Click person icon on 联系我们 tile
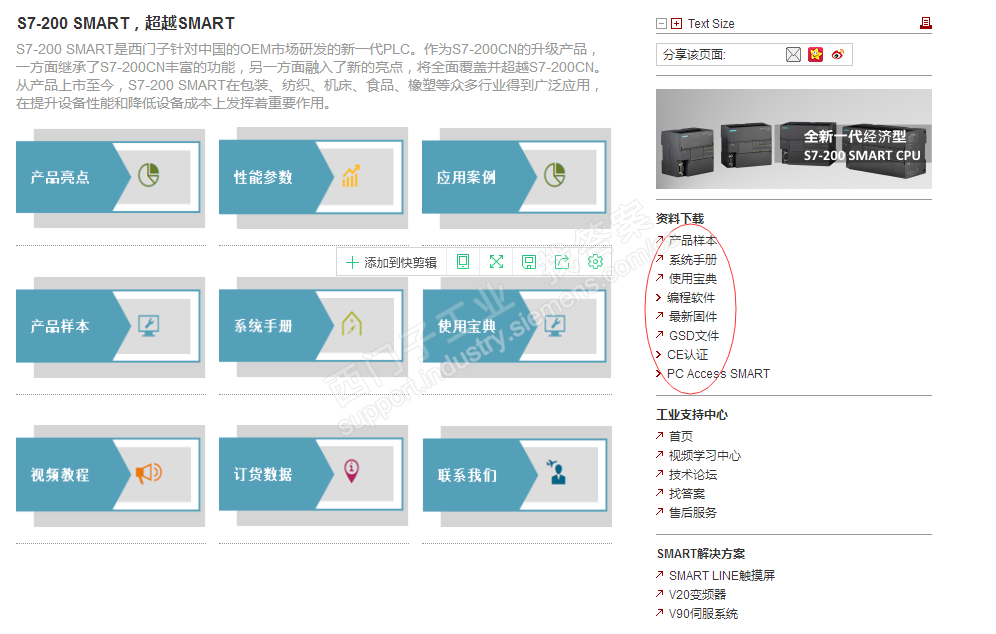This screenshot has height=634, width=996. click(556, 473)
